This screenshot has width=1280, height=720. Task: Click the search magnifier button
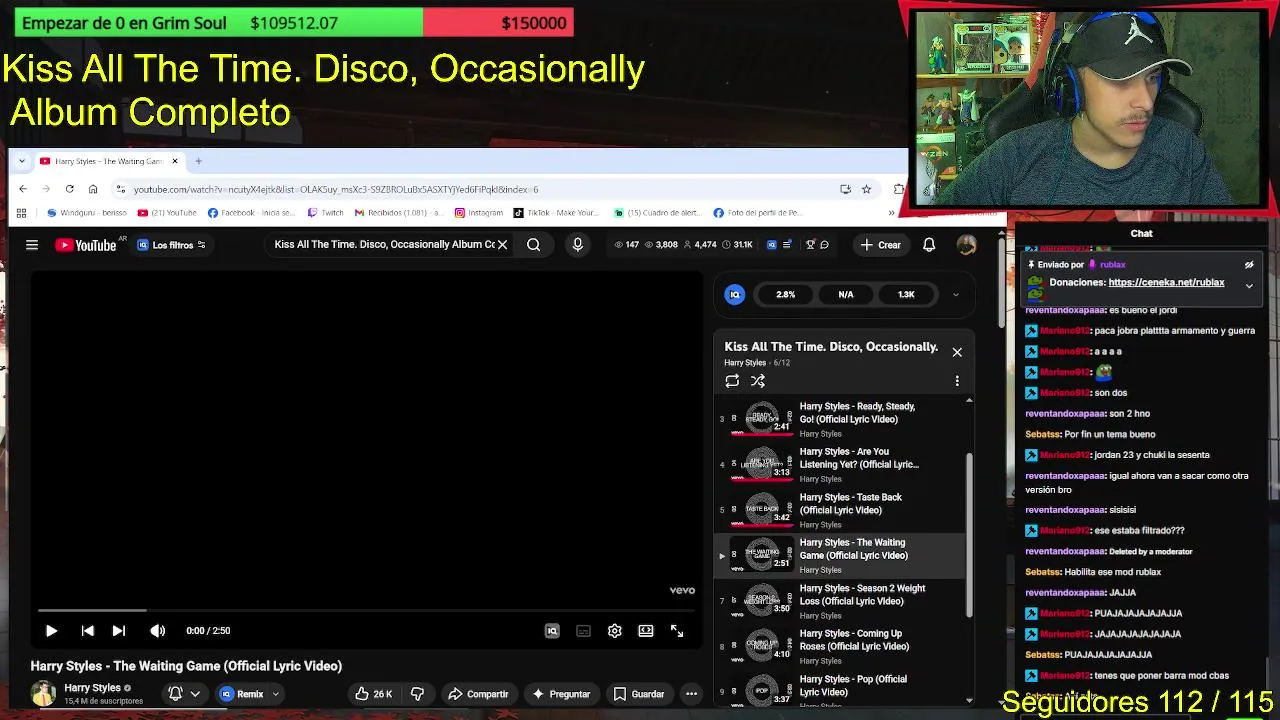(534, 244)
